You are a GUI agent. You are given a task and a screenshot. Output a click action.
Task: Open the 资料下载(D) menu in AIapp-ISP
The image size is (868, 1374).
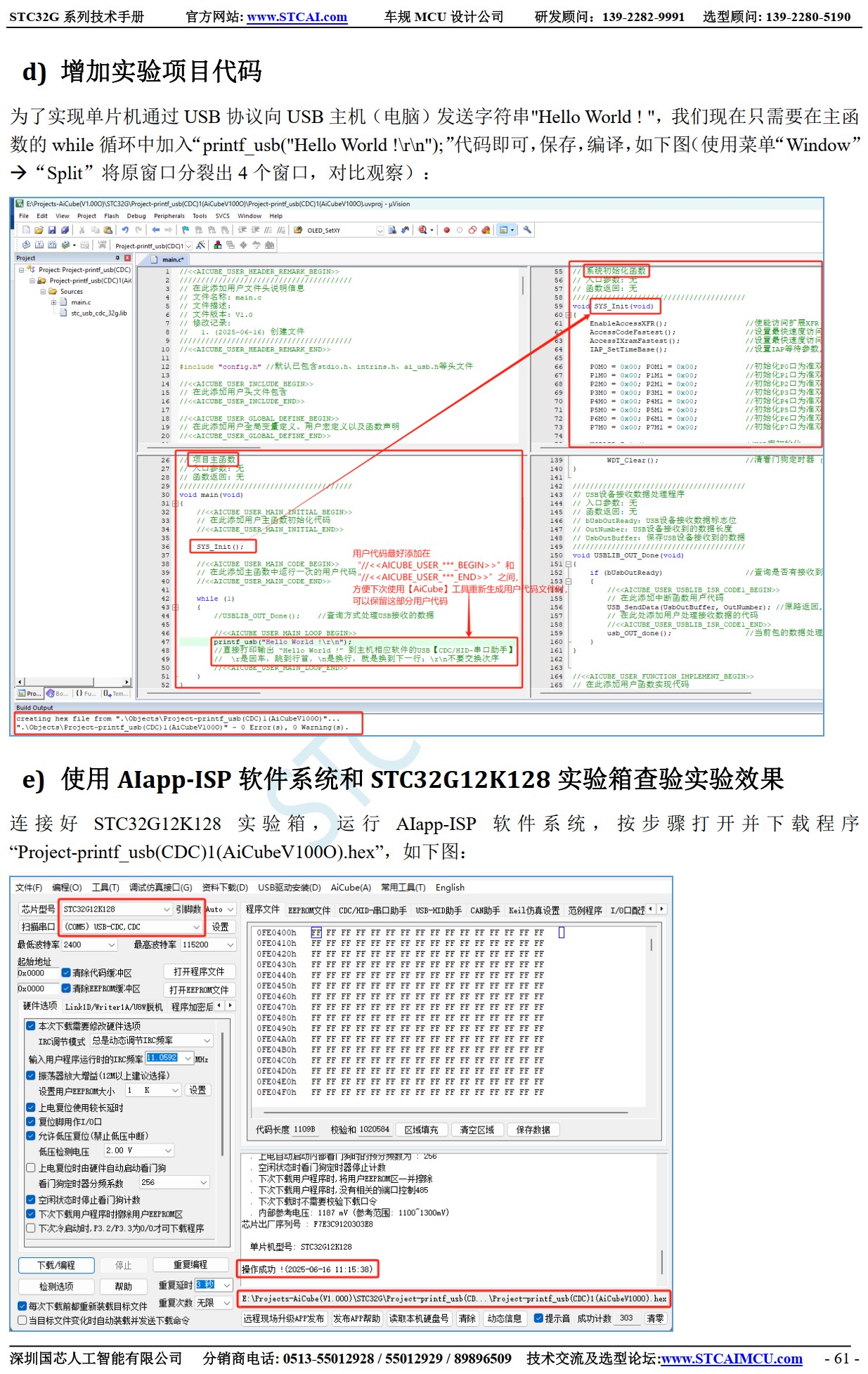tap(225, 888)
